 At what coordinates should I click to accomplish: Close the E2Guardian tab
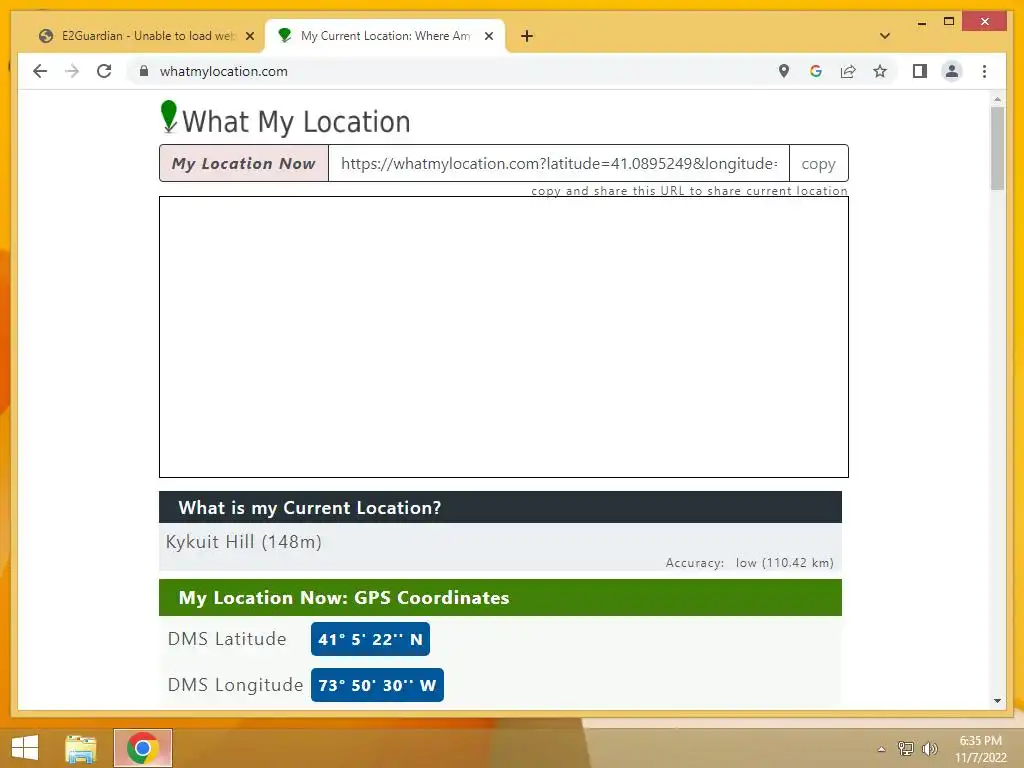click(249, 36)
